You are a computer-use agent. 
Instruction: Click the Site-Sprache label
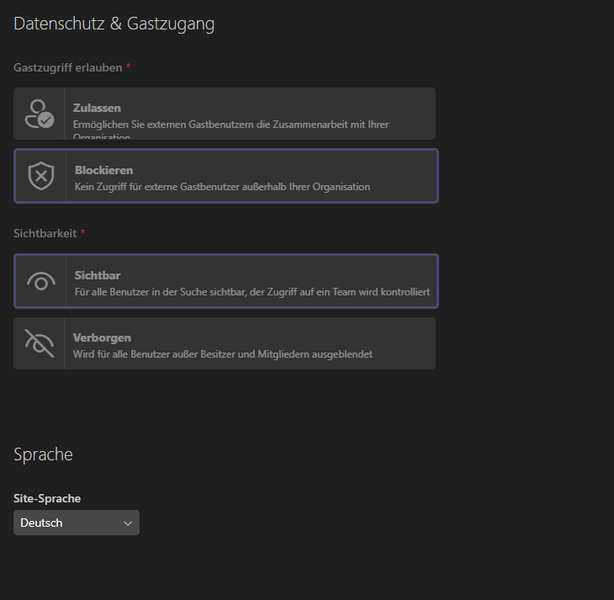click(x=47, y=498)
